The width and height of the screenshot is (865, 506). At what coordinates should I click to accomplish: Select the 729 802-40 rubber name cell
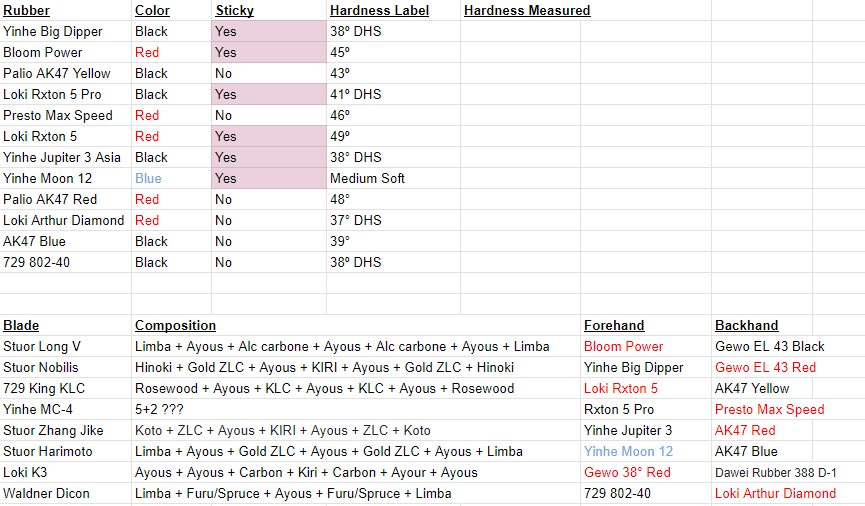[x=66, y=262]
